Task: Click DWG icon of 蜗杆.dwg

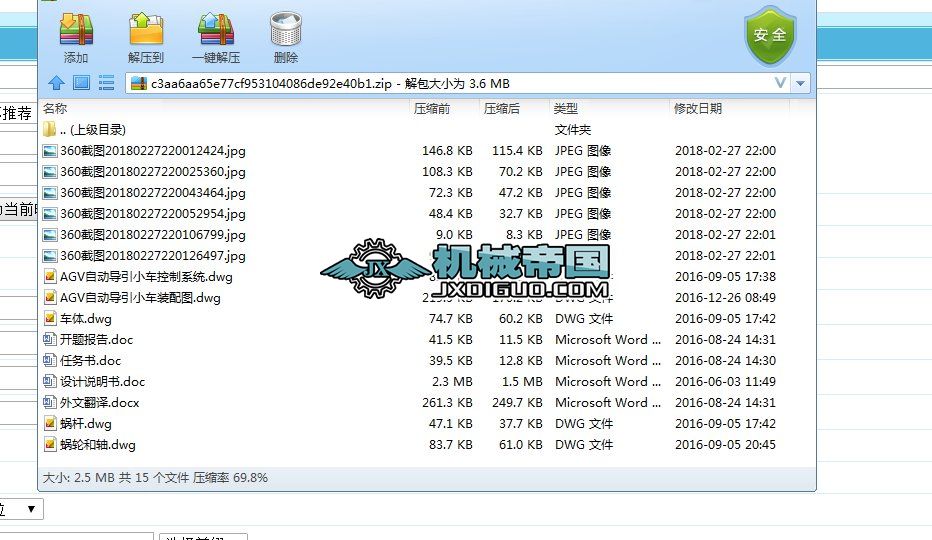Action: click(50, 423)
